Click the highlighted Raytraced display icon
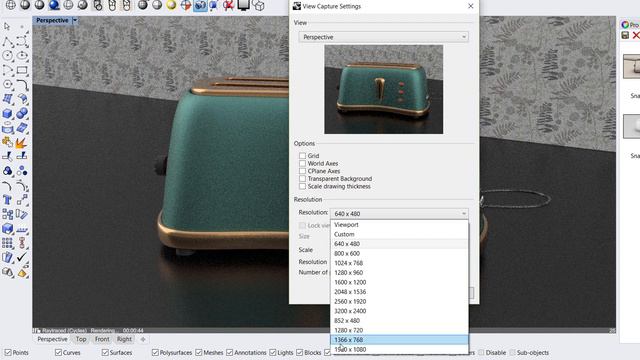This screenshot has width=640, height=360. [200, 5]
